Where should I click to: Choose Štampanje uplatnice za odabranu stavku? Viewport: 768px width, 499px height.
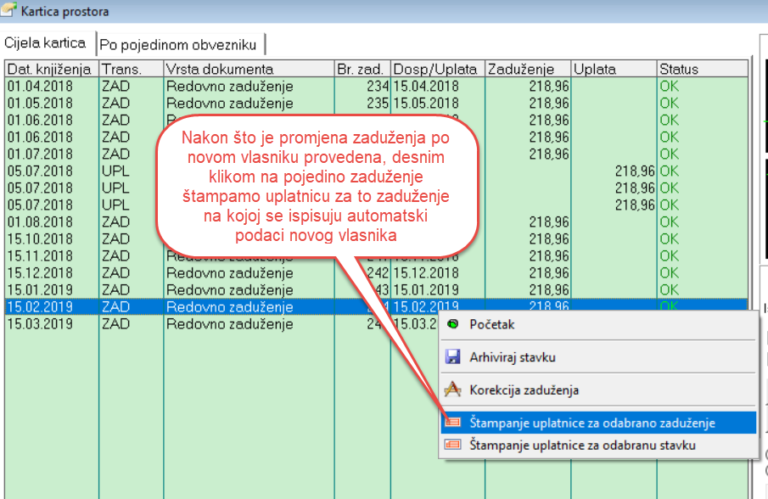point(582,445)
